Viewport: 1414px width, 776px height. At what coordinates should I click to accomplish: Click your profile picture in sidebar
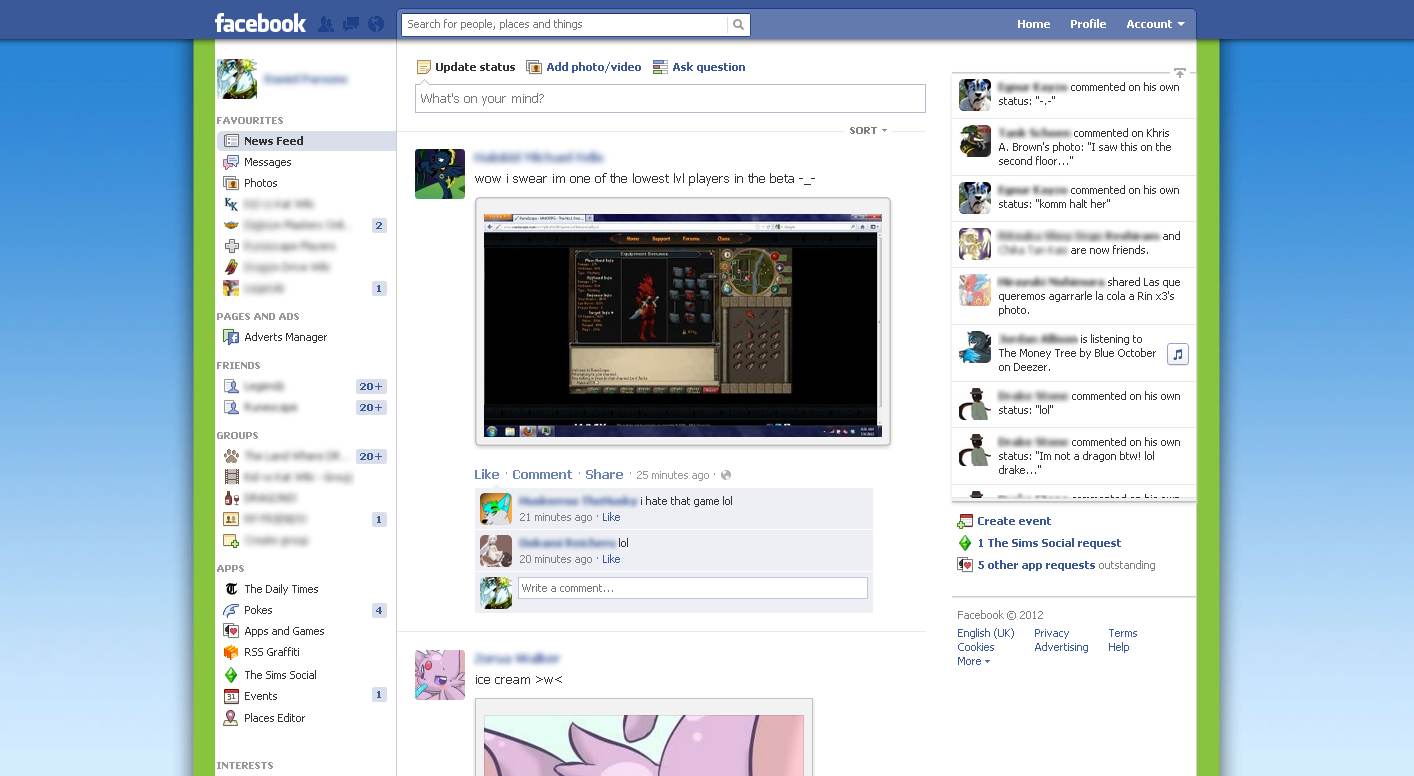click(x=237, y=79)
